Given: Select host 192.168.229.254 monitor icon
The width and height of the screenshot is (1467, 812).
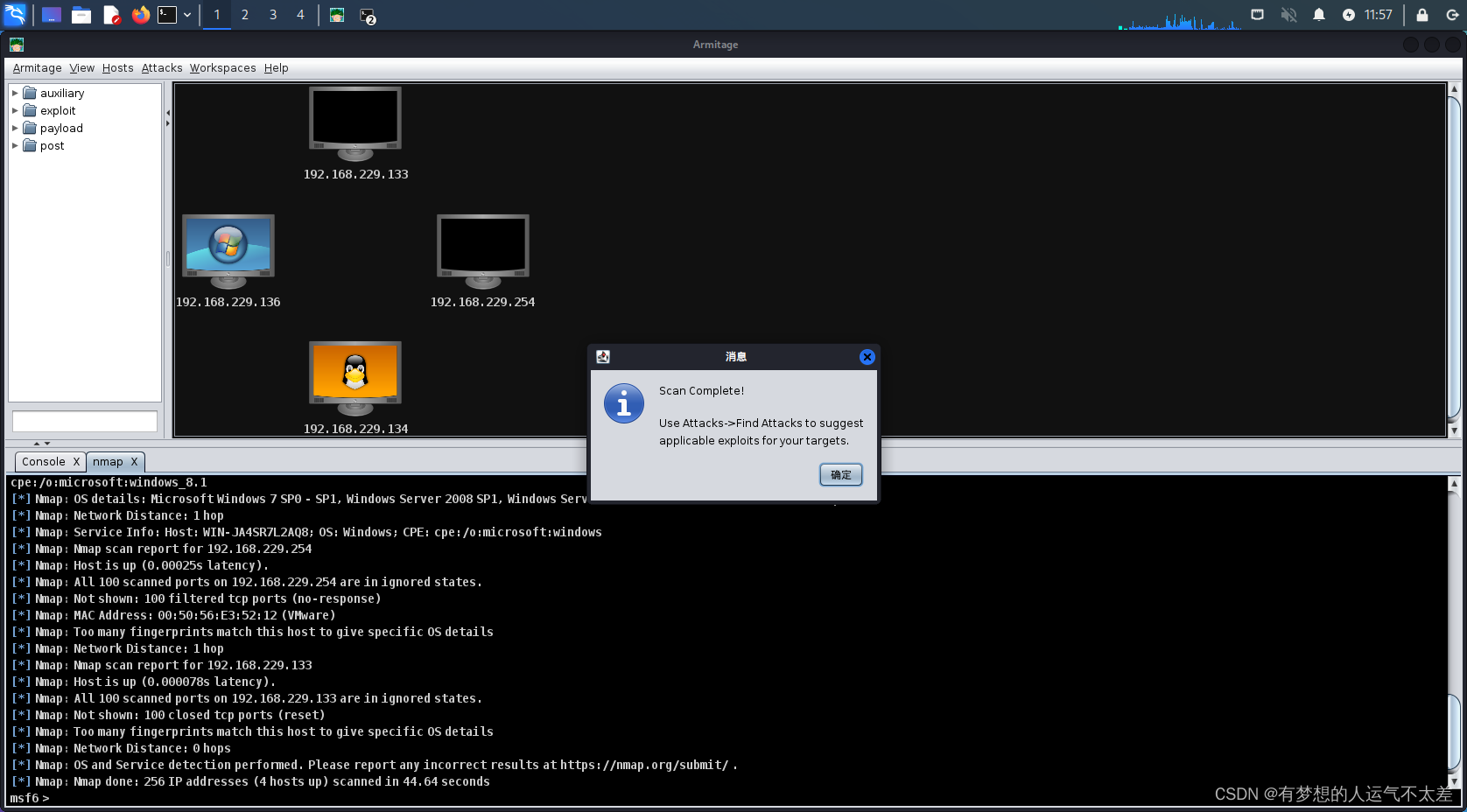Looking at the screenshot, I should (x=483, y=251).
